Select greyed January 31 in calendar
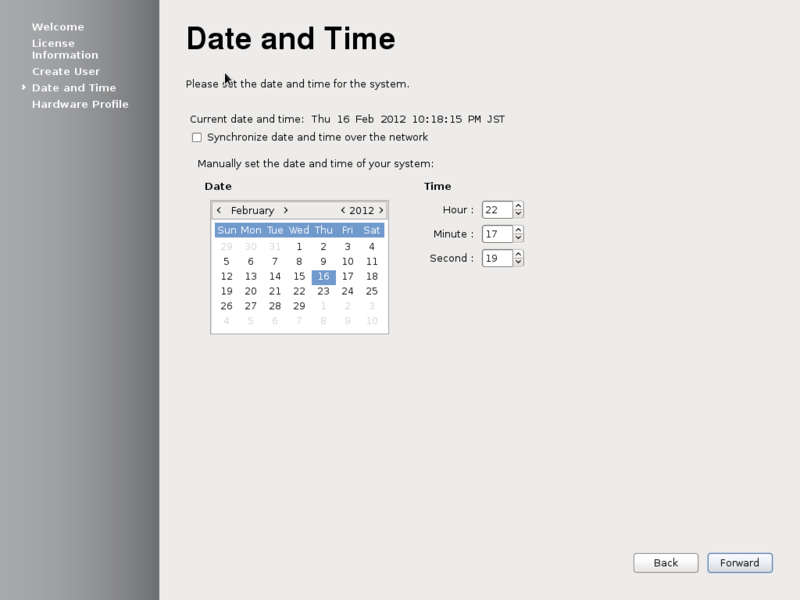This screenshot has height=600, width=800. click(275, 247)
